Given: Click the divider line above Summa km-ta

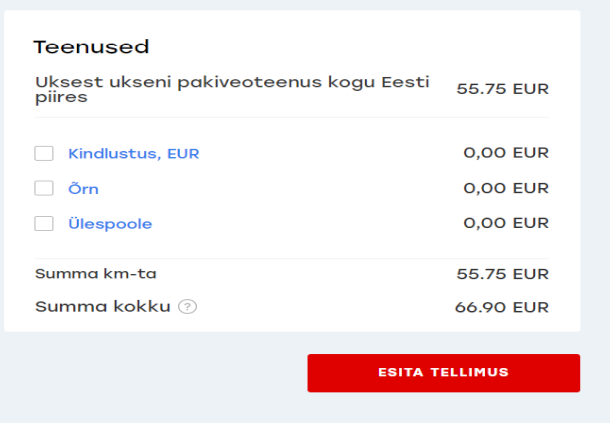Looking at the screenshot, I should point(292,259).
